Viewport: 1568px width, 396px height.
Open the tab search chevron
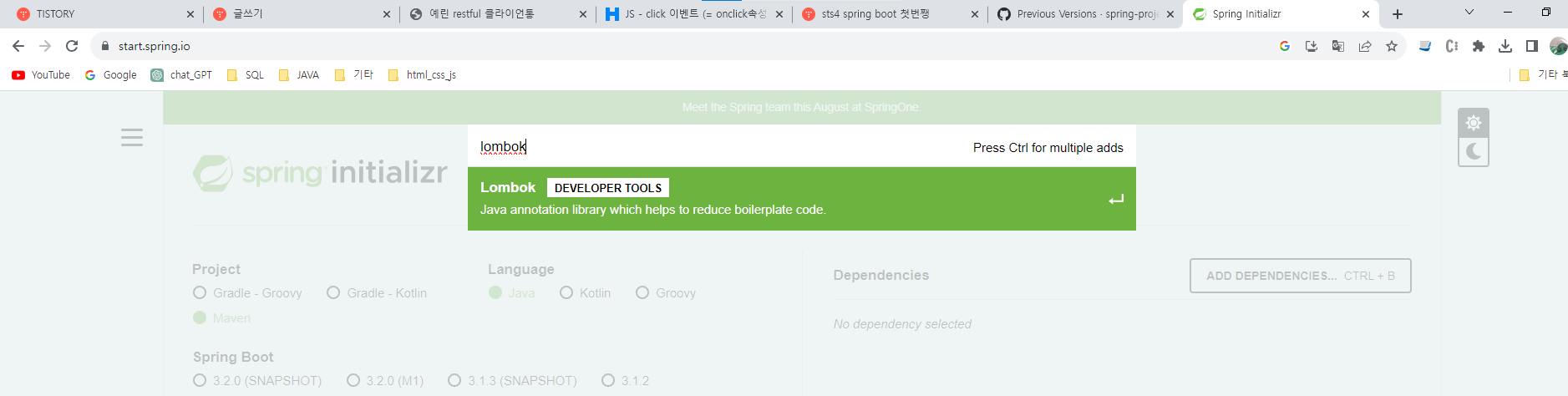click(x=1469, y=13)
